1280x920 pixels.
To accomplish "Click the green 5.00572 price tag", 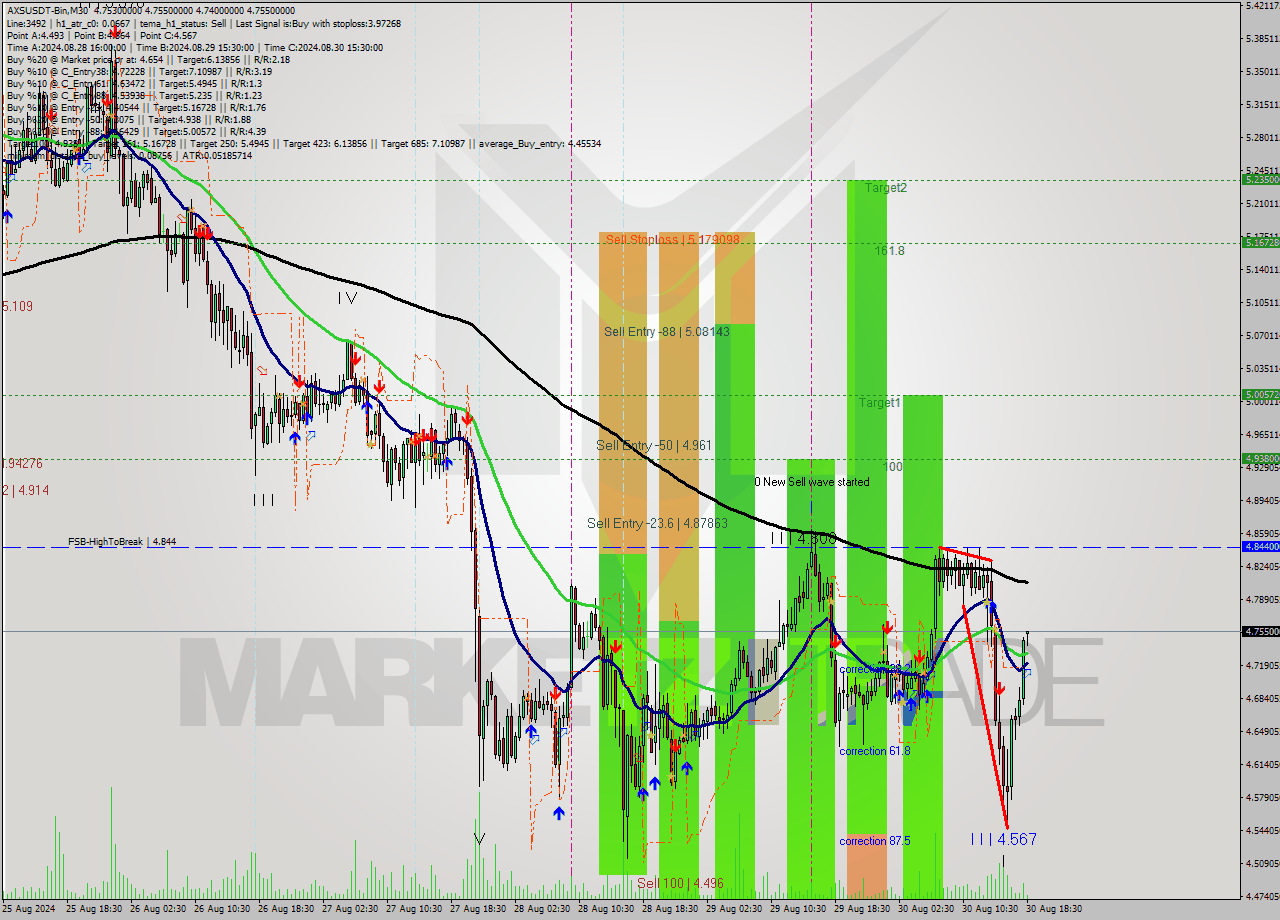I will [x=1260, y=395].
